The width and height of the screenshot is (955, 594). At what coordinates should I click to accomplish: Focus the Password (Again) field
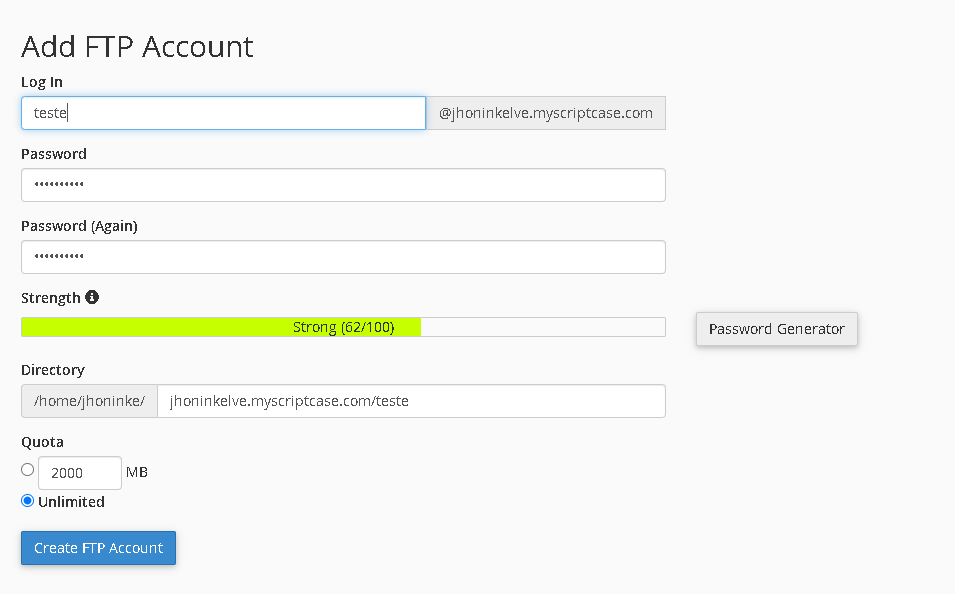point(344,256)
